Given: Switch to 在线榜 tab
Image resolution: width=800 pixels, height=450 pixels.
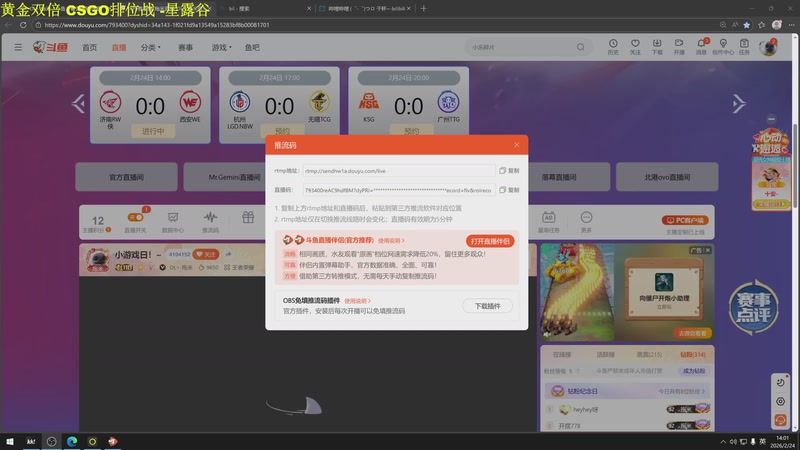Looking at the screenshot, I should point(562,354).
